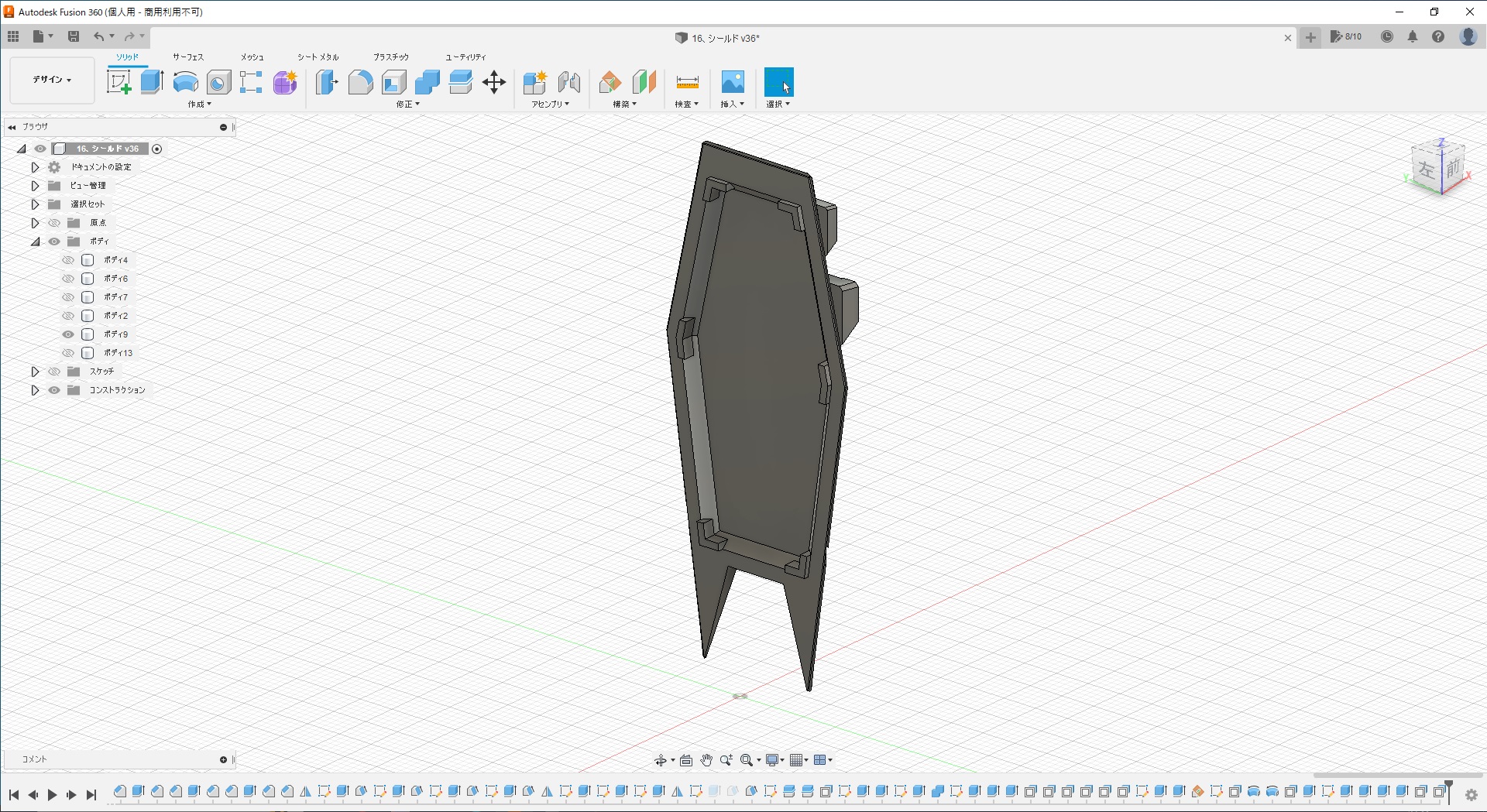Click the Measure ruler icon

click(687, 82)
